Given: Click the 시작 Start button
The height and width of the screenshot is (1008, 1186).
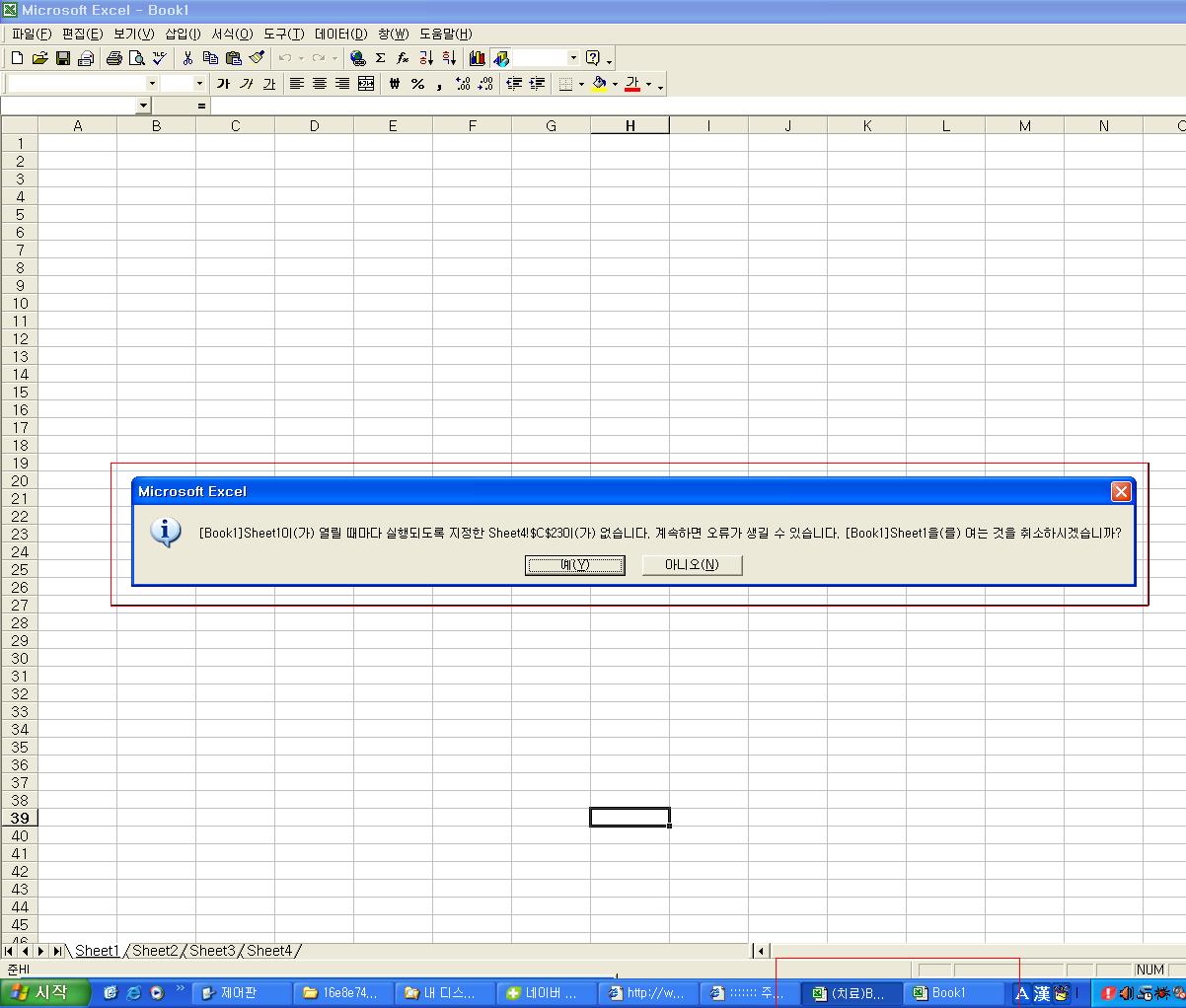Looking at the screenshot, I should 45,992.
